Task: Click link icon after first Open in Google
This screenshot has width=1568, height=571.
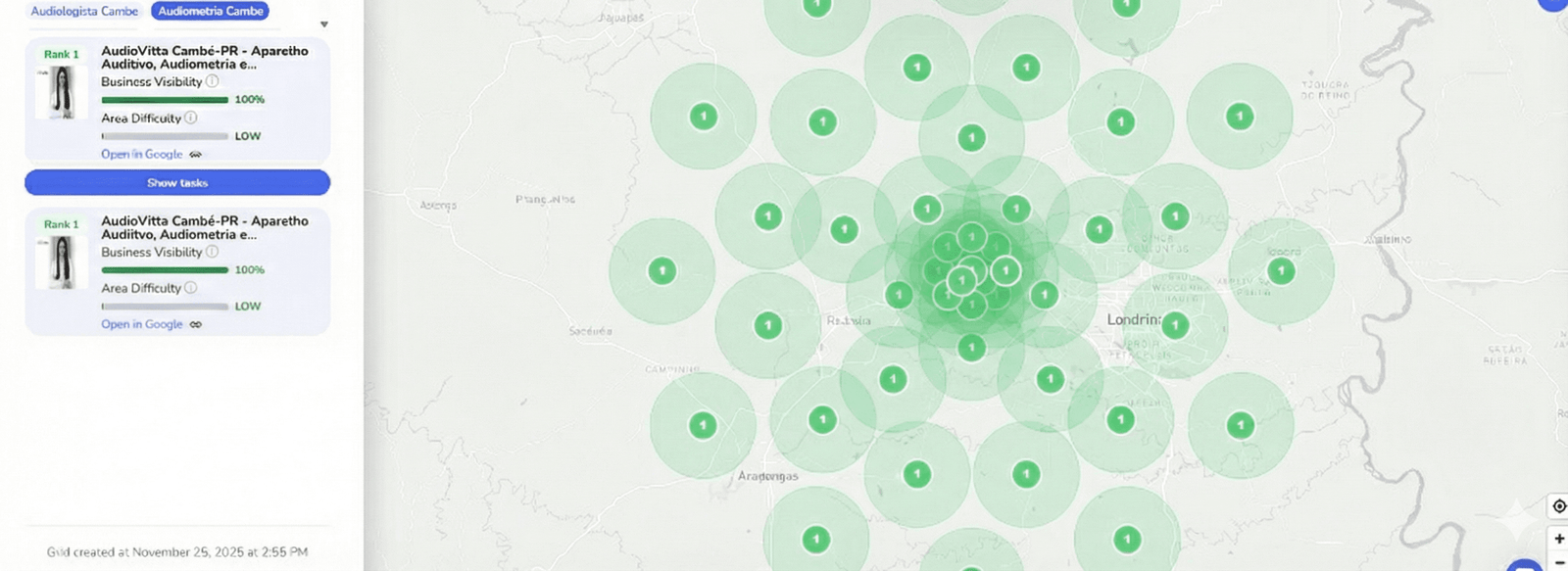Action: (196, 155)
